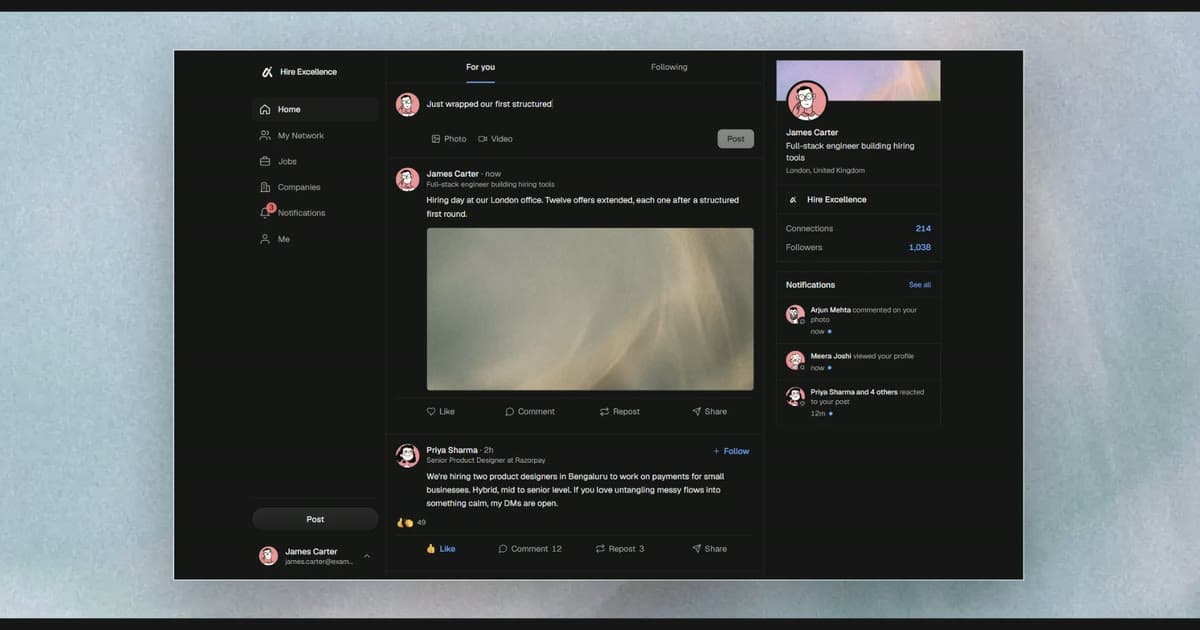Screen dimensions: 1200x630
Task: Repost James Carter's post
Action: tap(620, 411)
